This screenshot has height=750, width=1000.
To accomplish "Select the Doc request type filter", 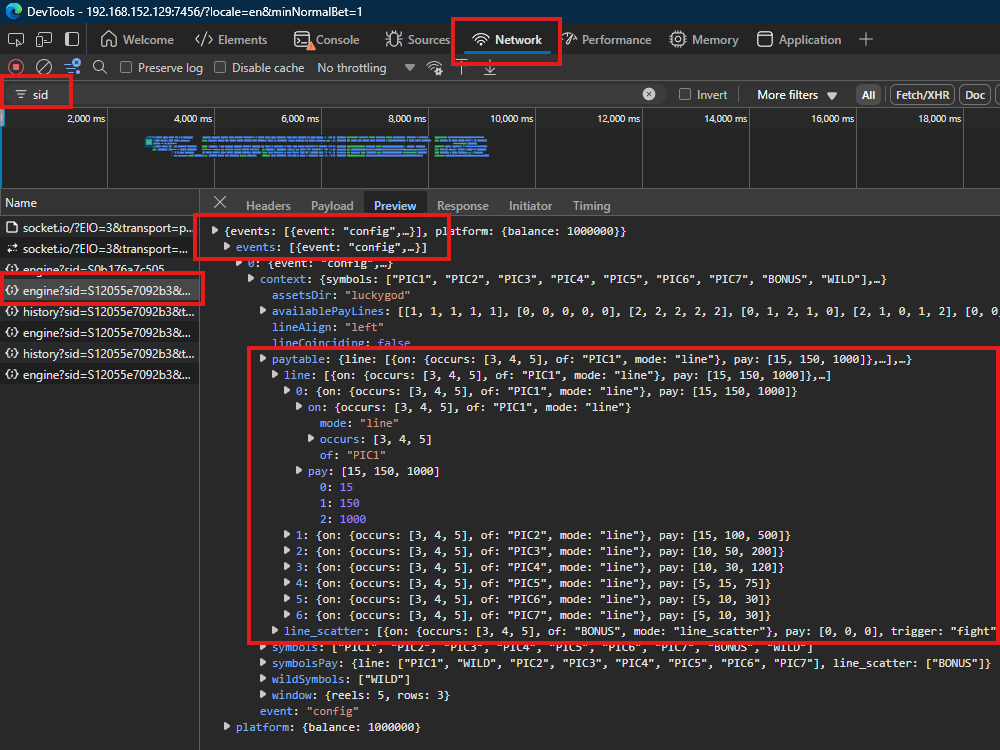I will click(974, 95).
